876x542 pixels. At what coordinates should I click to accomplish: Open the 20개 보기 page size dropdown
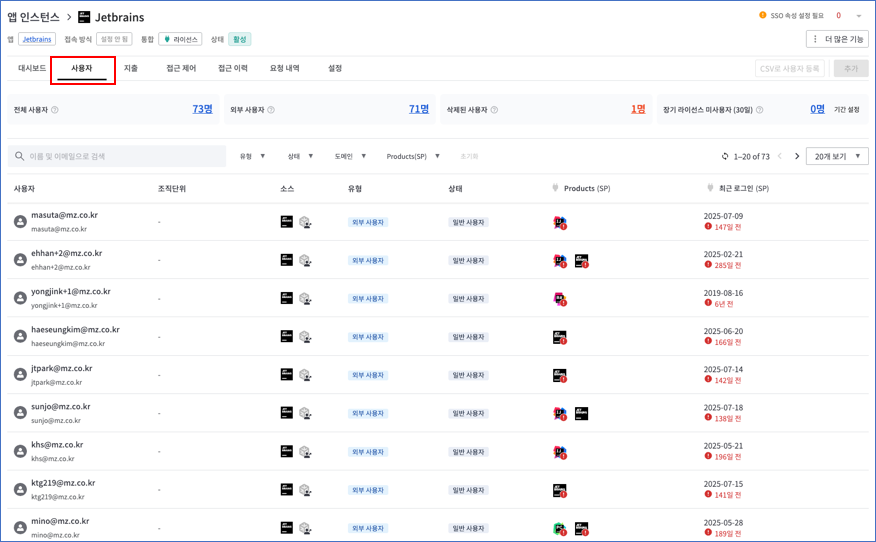click(837, 157)
